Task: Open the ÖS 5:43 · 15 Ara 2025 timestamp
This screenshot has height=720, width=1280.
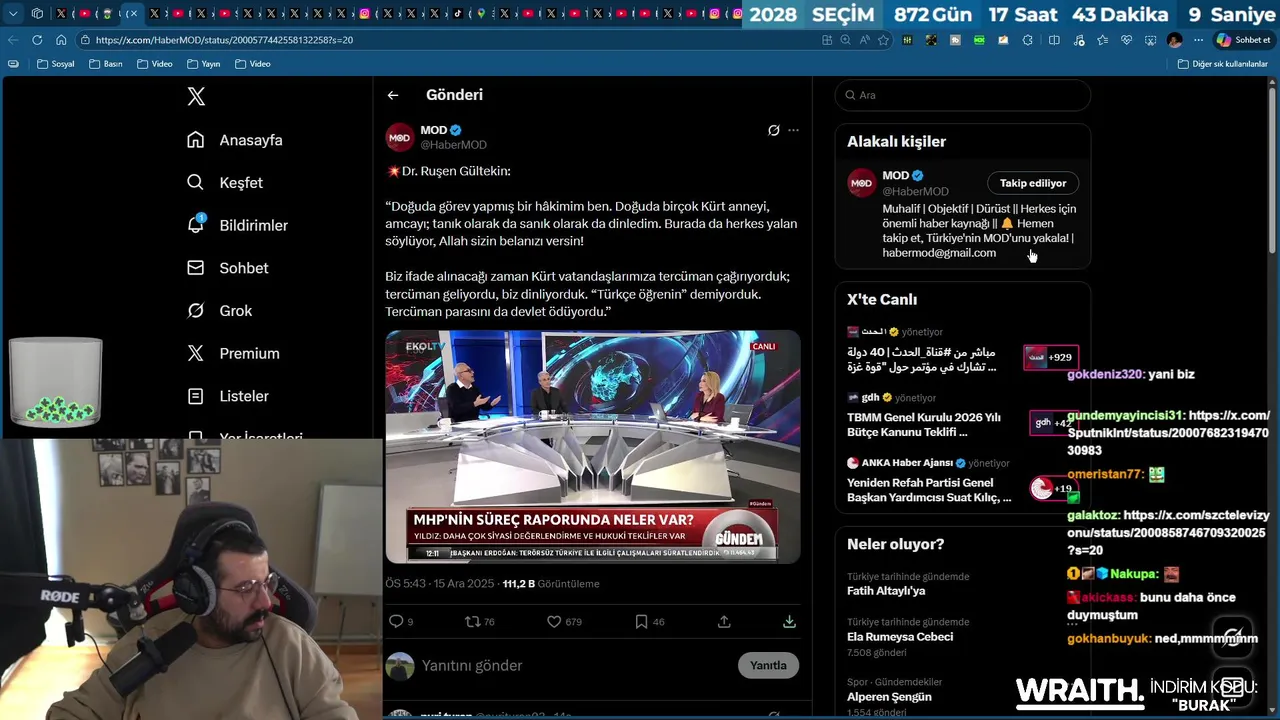Action: click(440, 583)
